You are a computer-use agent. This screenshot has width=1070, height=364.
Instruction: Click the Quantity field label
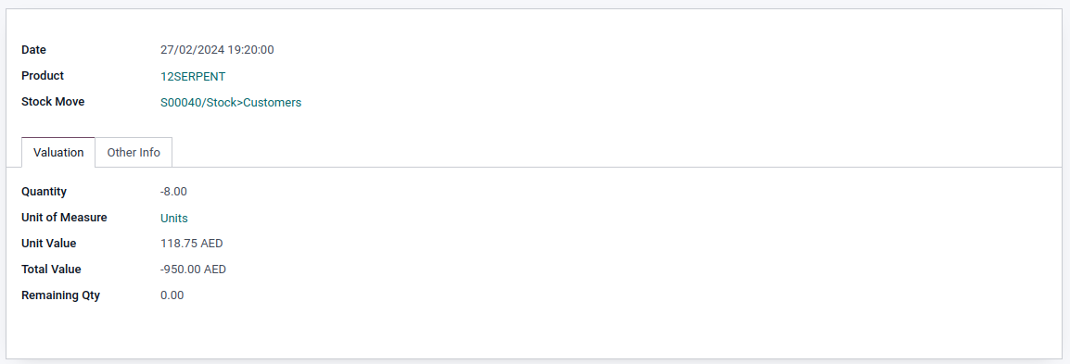[x=44, y=192]
